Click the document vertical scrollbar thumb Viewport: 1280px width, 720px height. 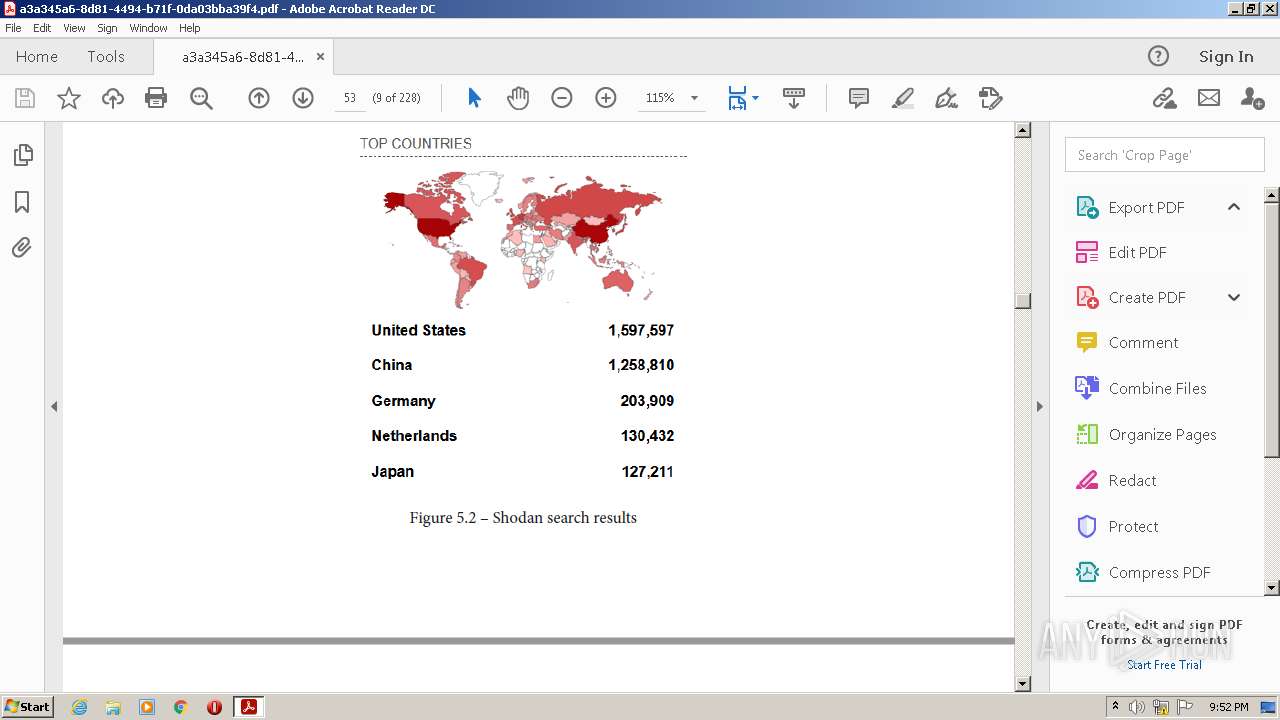(x=1022, y=301)
